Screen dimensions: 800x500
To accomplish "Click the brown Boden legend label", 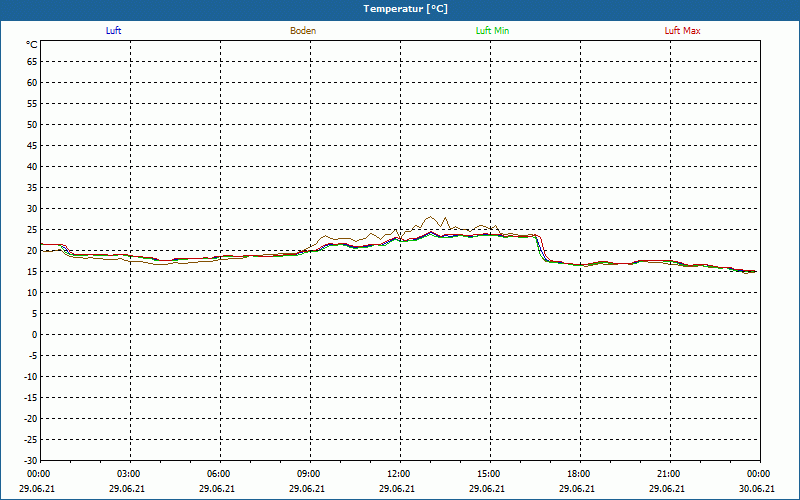I will pyautogui.click(x=303, y=31).
